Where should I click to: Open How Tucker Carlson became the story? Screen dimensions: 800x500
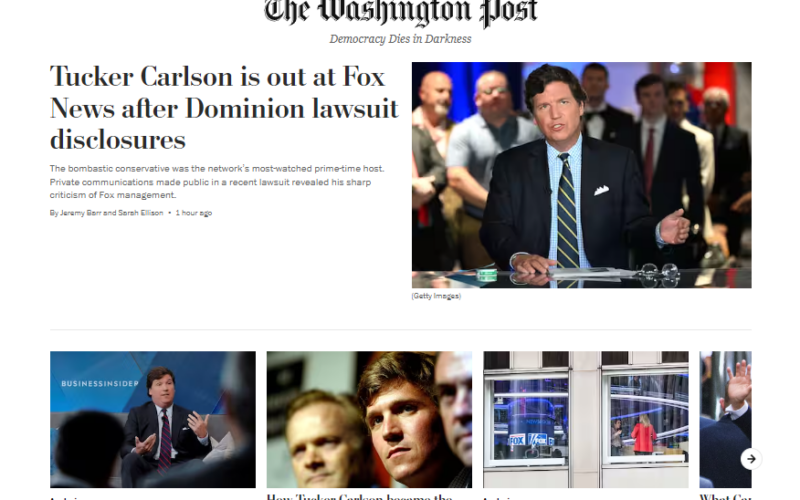pyautogui.click(x=360, y=496)
